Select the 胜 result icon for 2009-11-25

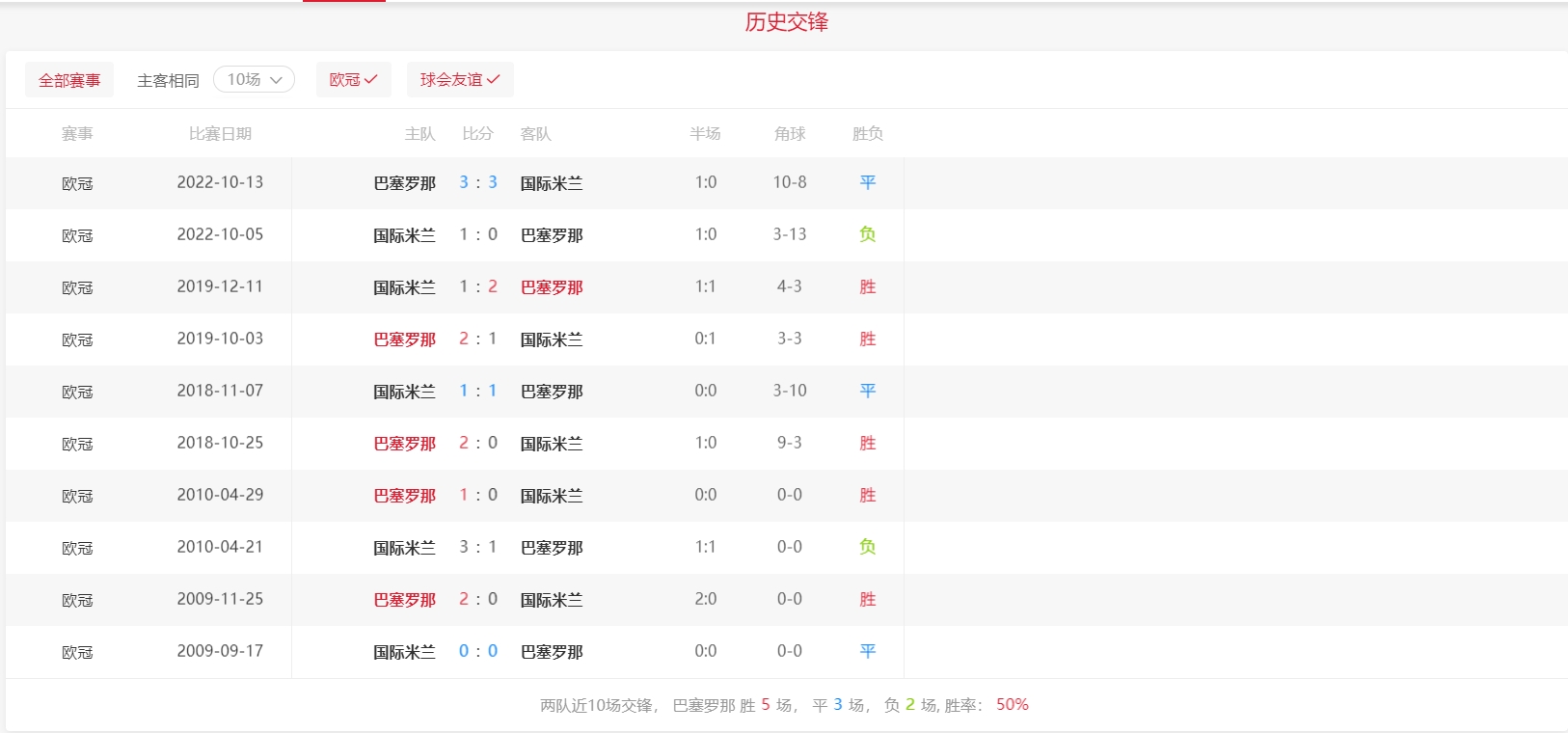(867, 599)
